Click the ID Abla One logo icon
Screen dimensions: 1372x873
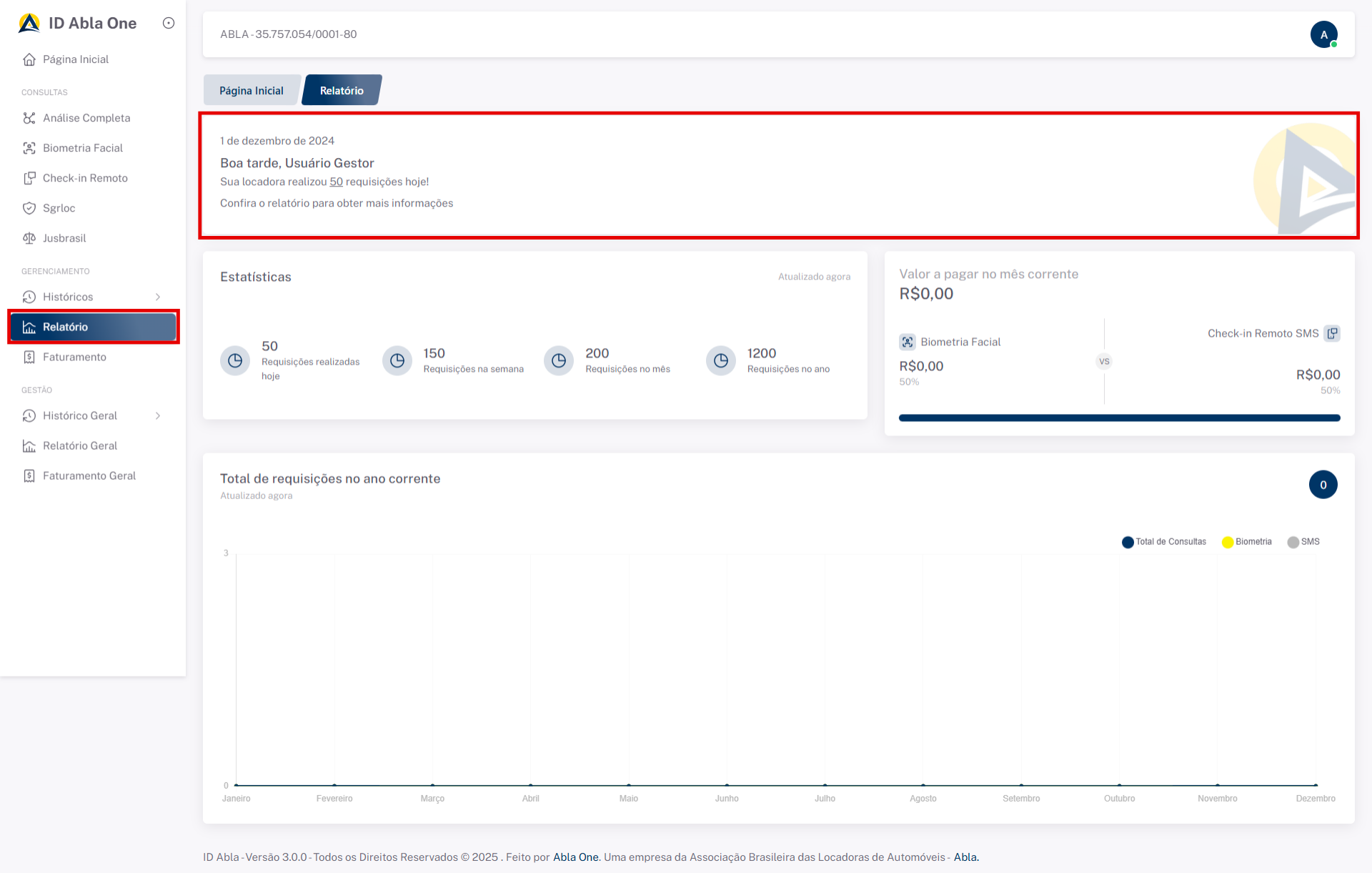[29, 23]
